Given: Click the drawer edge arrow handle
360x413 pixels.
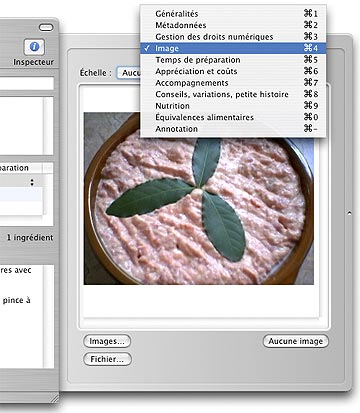Looking at the screenshot, I should (x=349, y=212).
